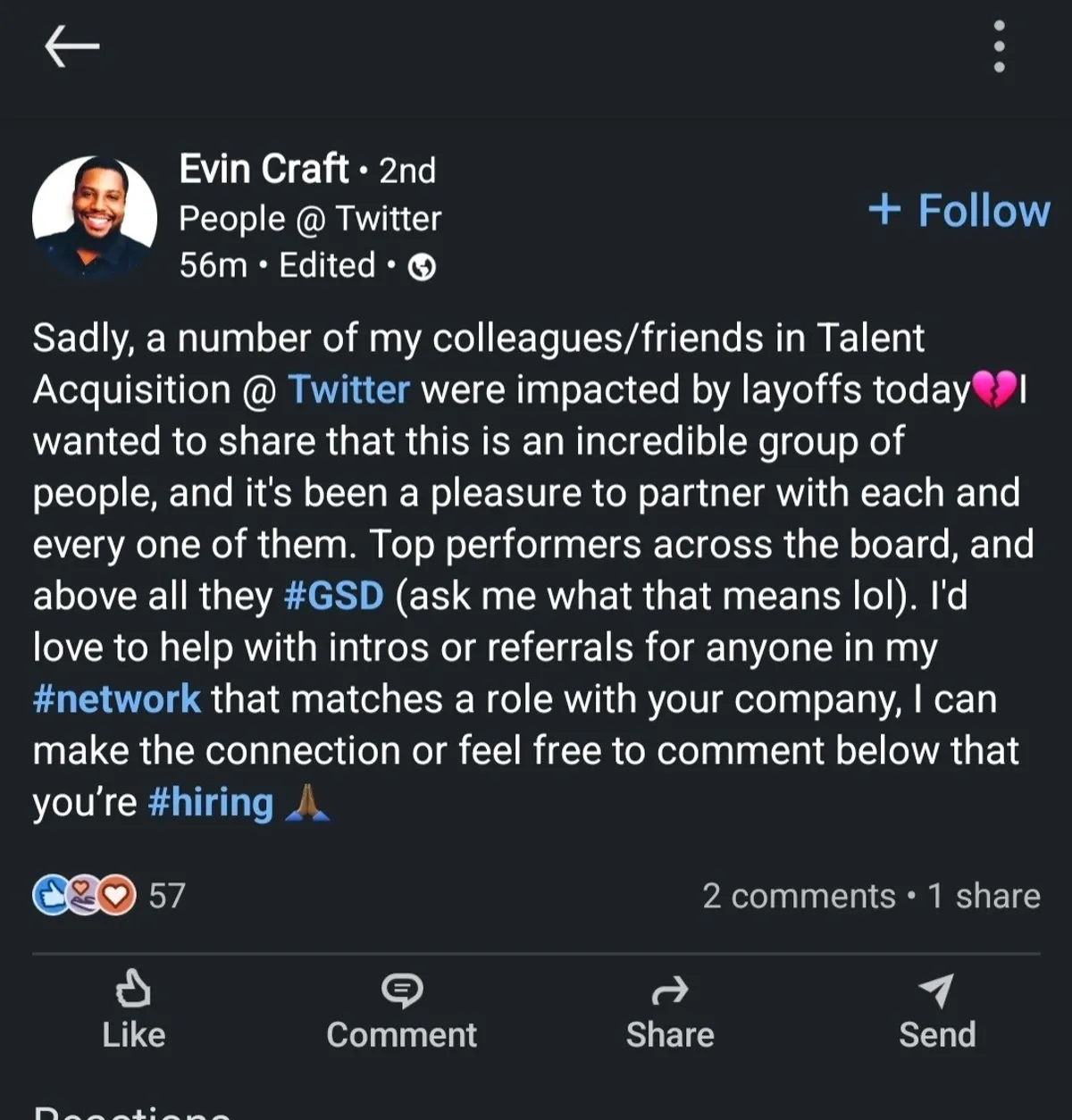Tap the Comment speech bubble icon
This screenshot has width=1072, height=1120.
pos(402,990)
